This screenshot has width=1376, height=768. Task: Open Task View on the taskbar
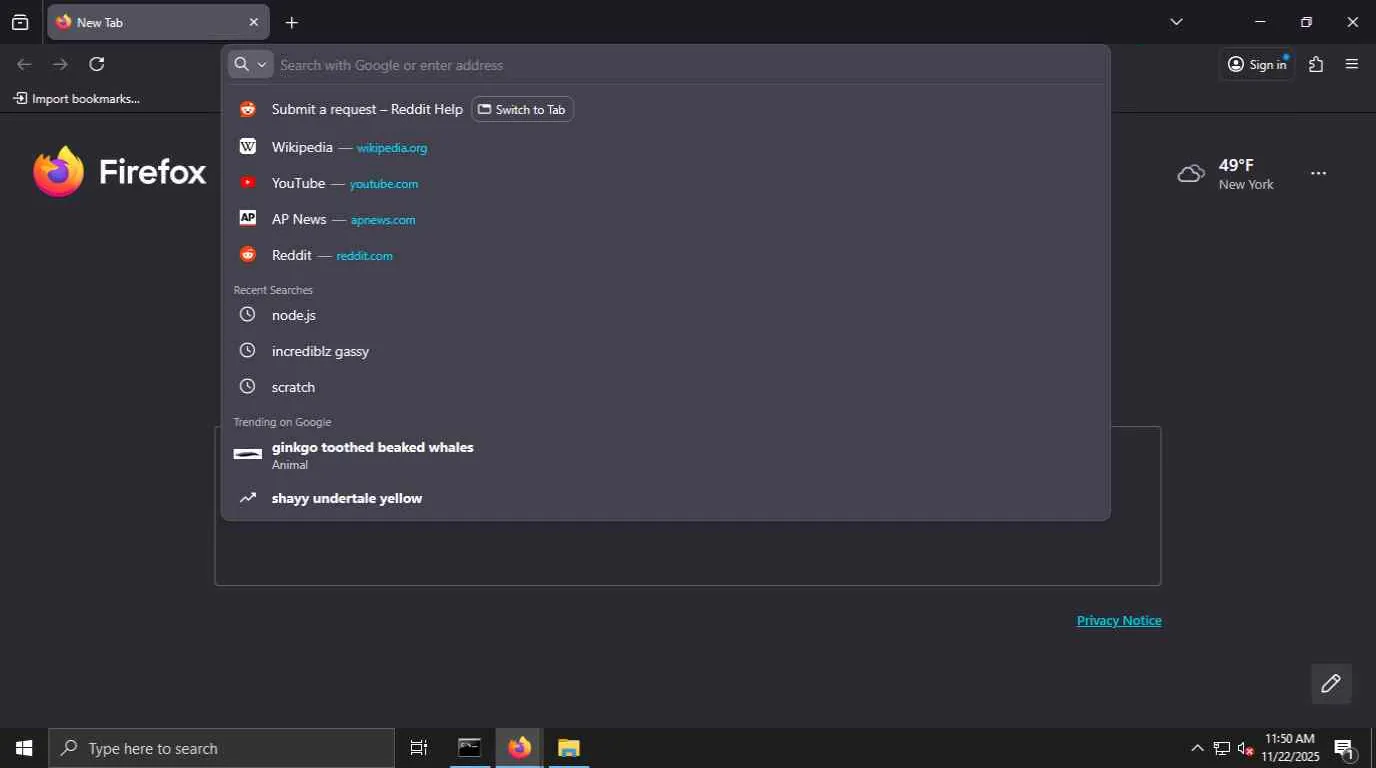coord(419,748)
